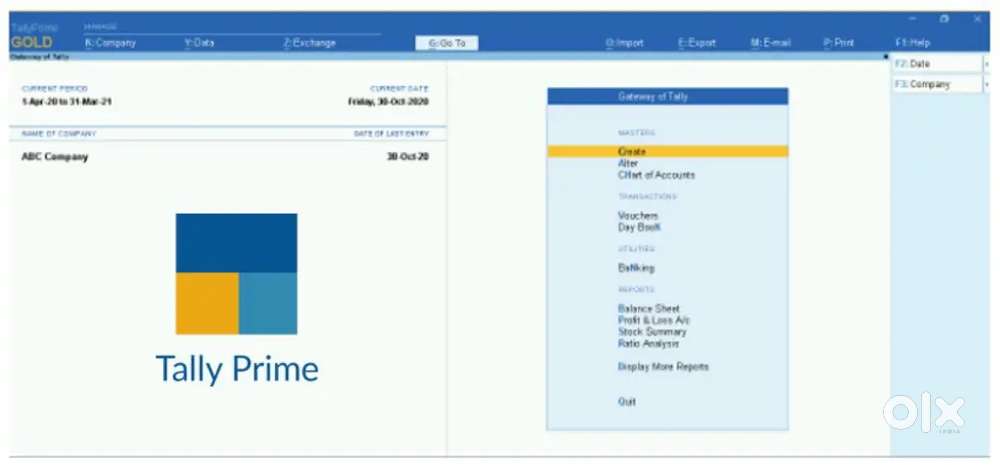
Task: Click P: Print in the top bar
Action: pos(838,43)
